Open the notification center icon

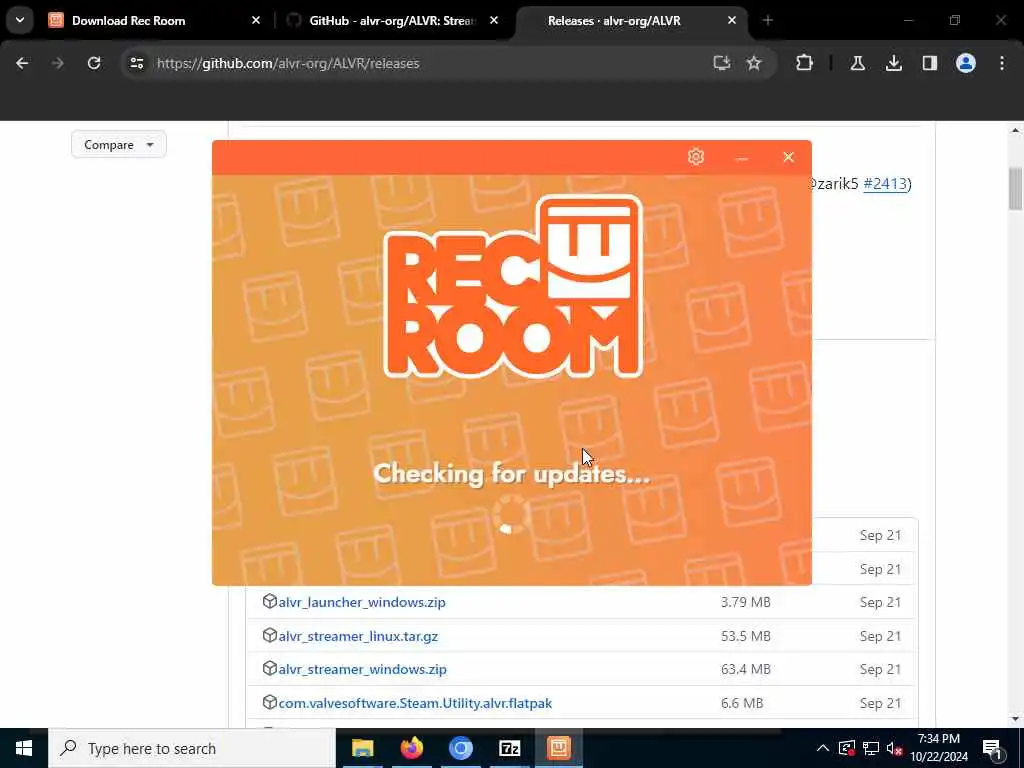(x=993, y=748)
